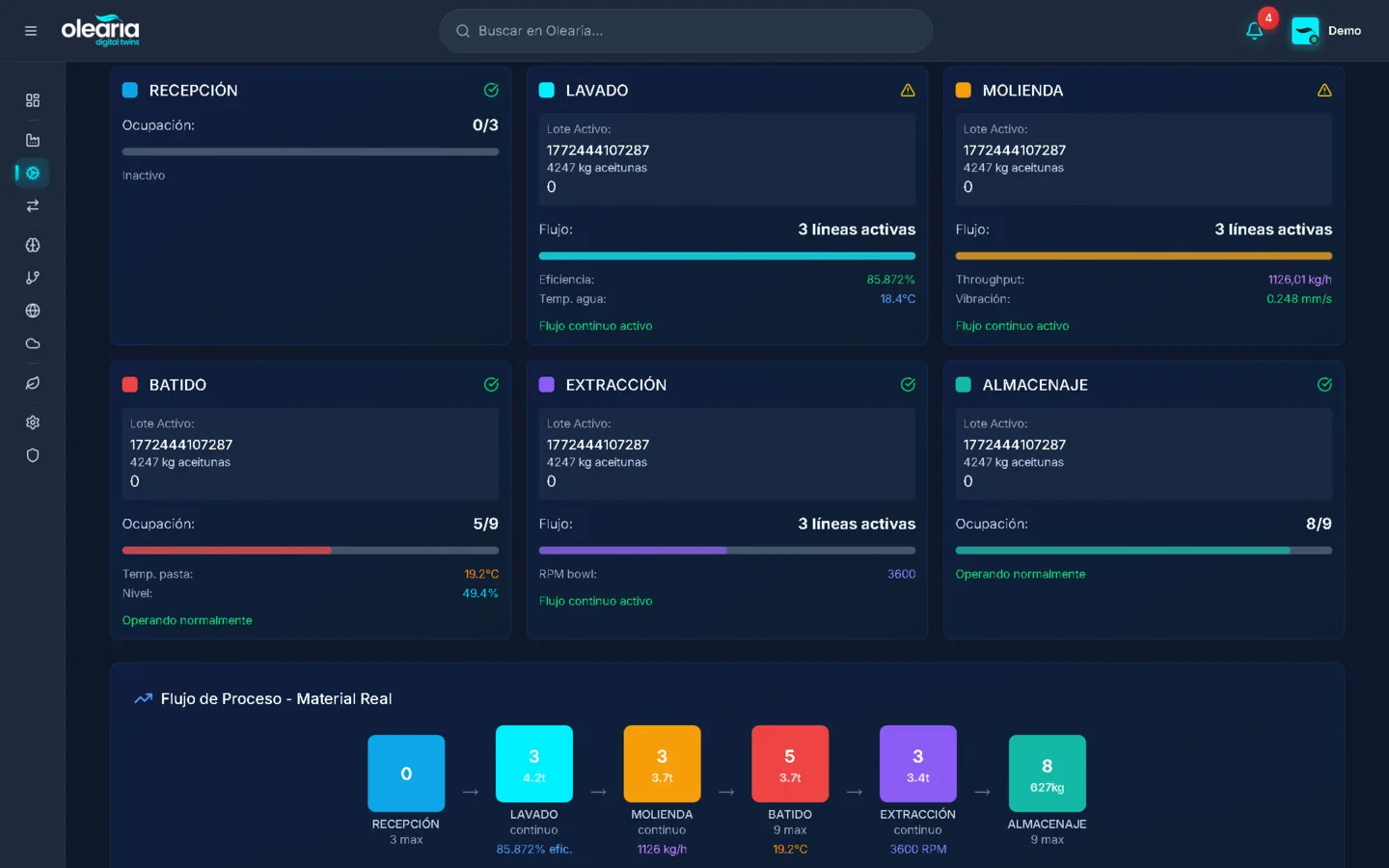Screen dimensions: 1389x868
Task: Select the AI brain icon in the sidebar
Action: [32, 245]
